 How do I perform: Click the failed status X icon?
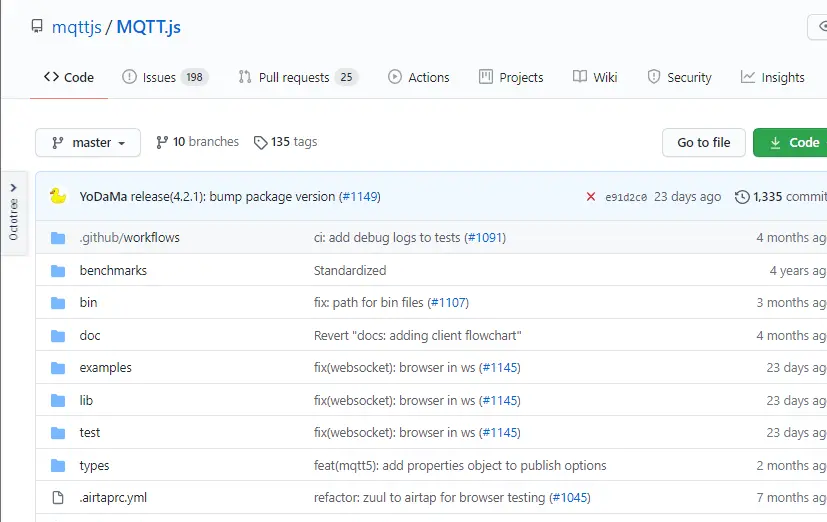tap(591, 197)
